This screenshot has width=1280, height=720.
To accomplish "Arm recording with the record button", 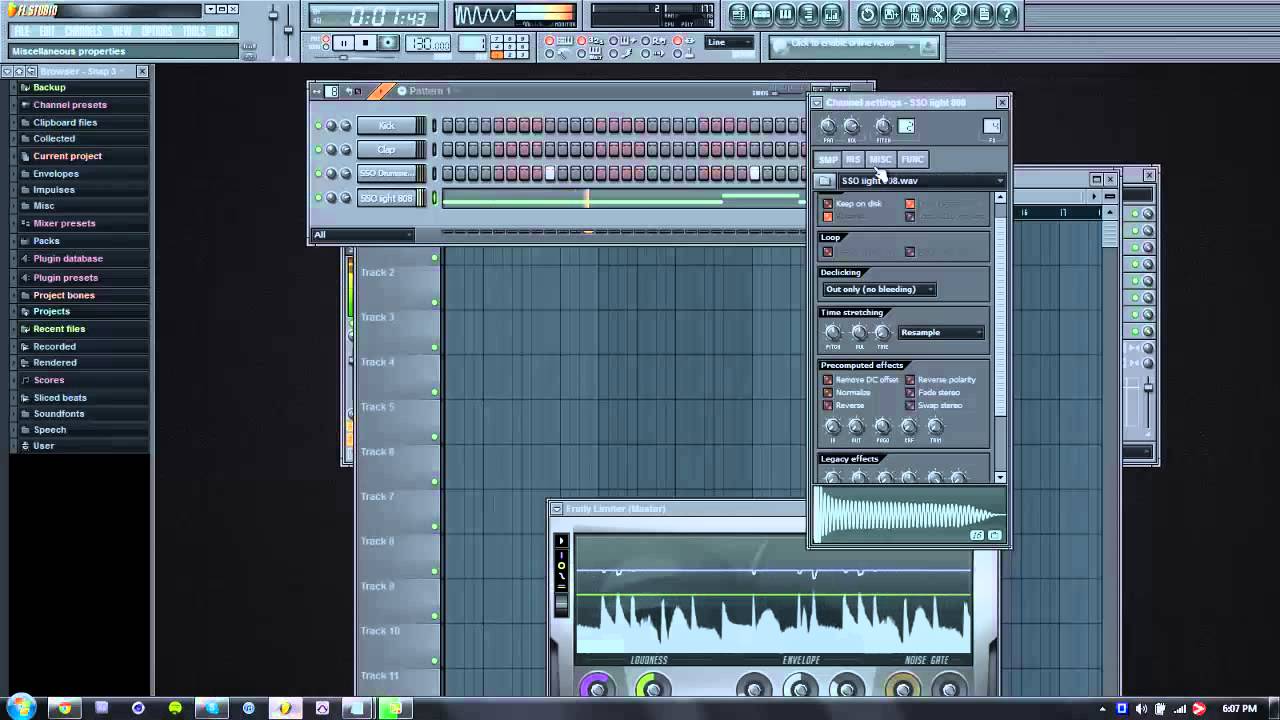I will (x=389, y=43).
